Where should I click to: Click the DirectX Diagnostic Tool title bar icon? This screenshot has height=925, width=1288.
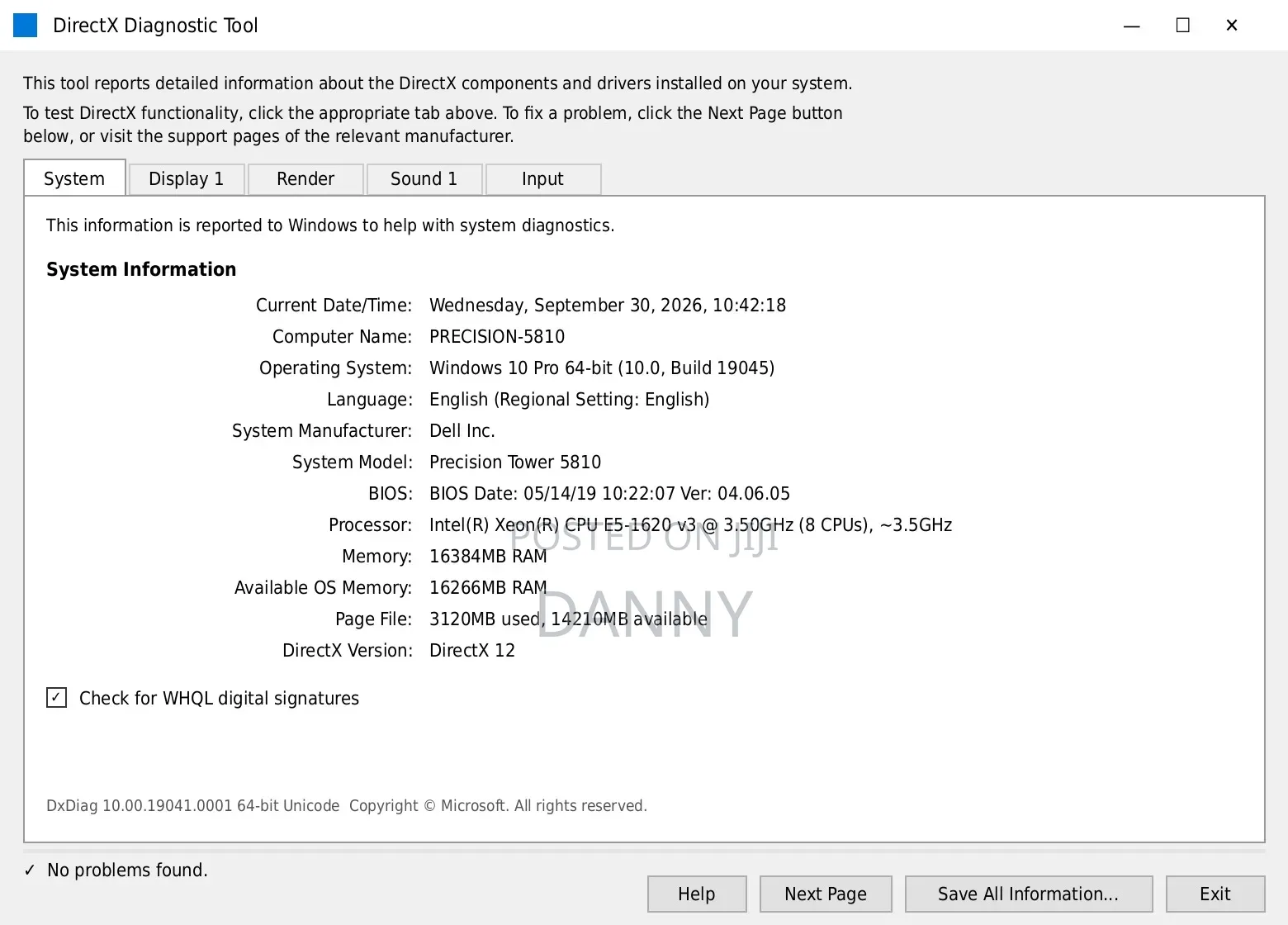click(x=26, y=26)
